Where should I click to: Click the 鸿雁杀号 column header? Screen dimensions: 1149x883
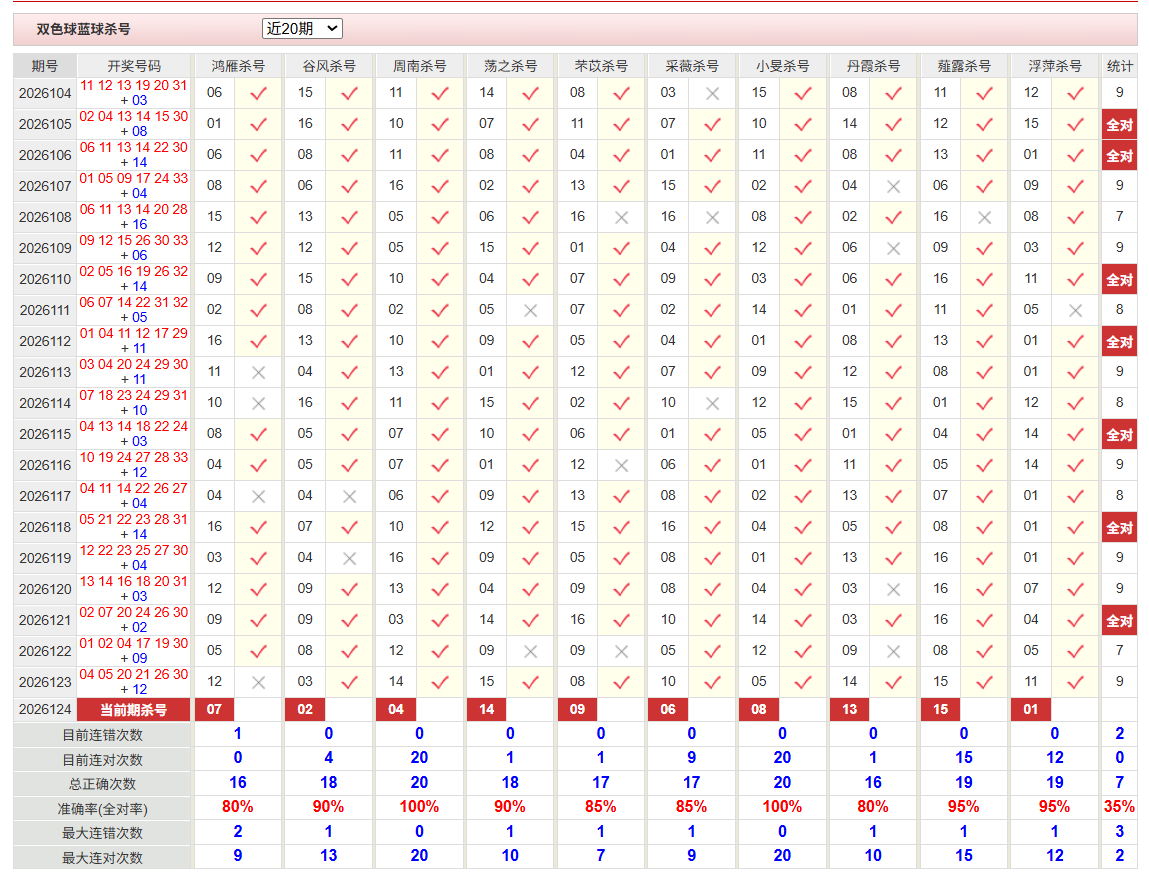(x=237, y=66)
